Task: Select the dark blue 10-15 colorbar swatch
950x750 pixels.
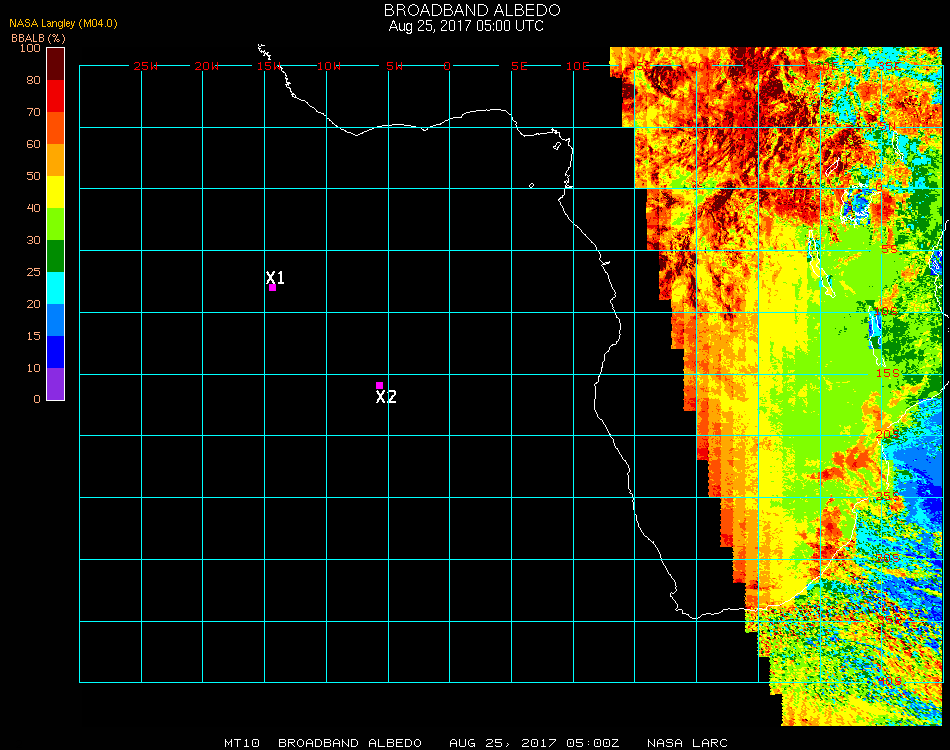Action: [56, 352]
